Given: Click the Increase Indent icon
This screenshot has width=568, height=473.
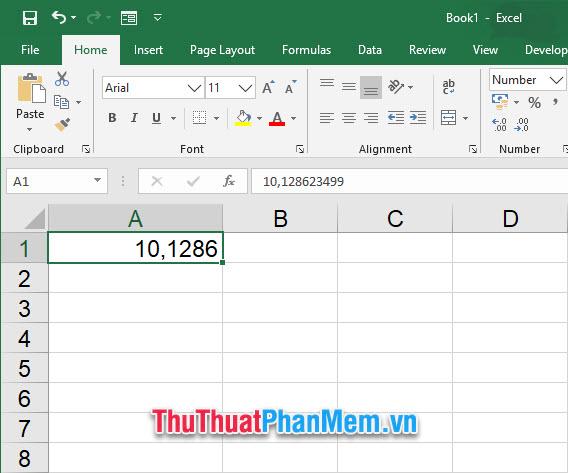Looking at the screenshot, I should point(418,118).
